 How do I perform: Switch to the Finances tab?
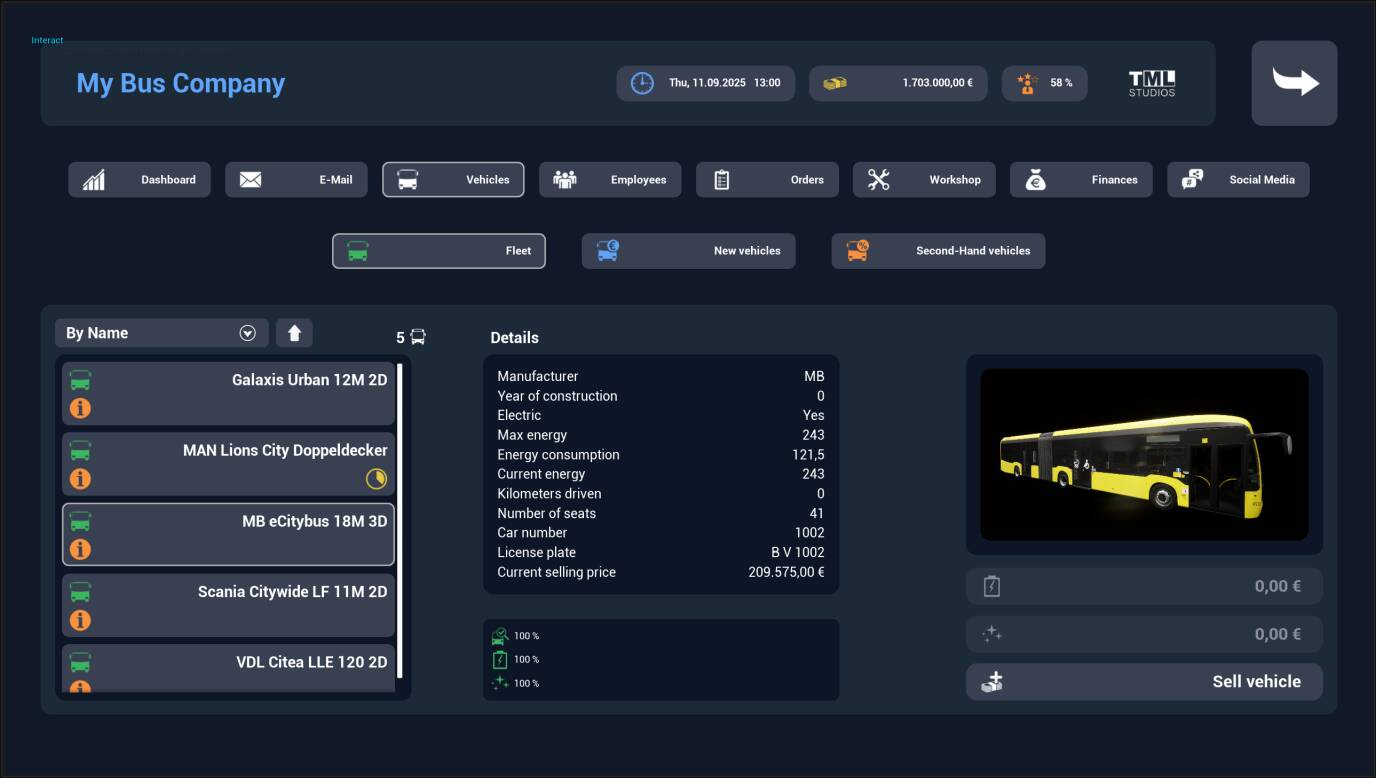(x=1080, y=180)
